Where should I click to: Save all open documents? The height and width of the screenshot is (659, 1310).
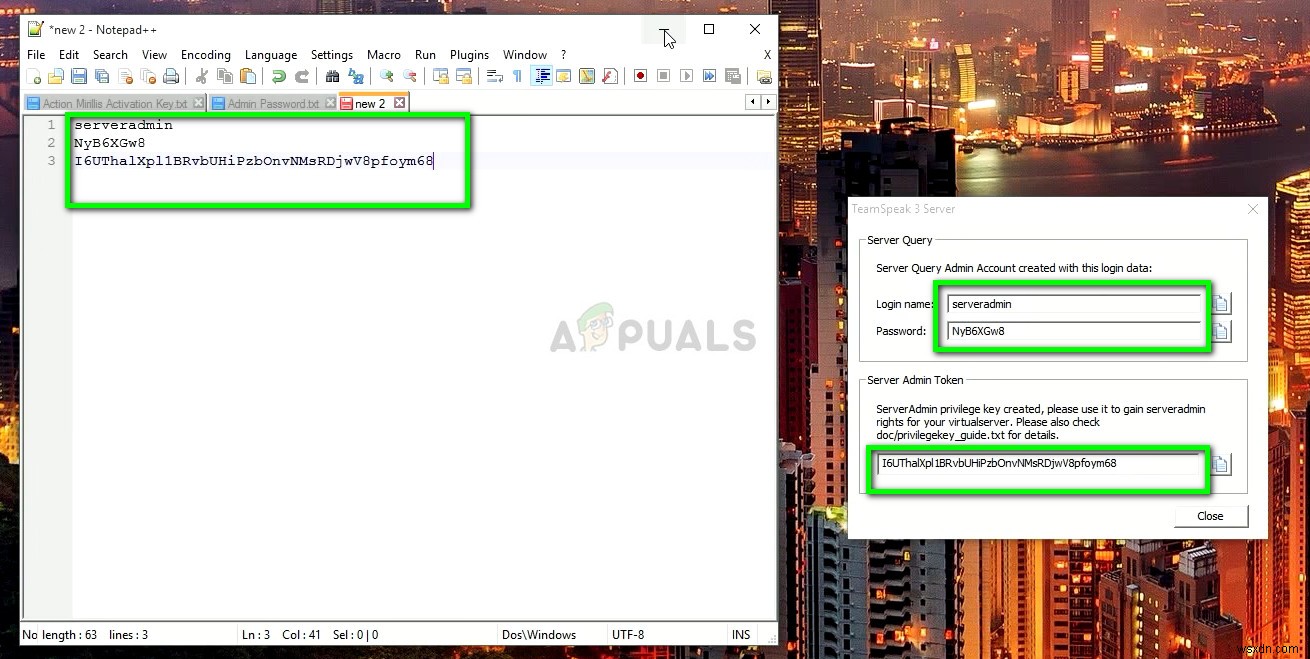point(101,75)
